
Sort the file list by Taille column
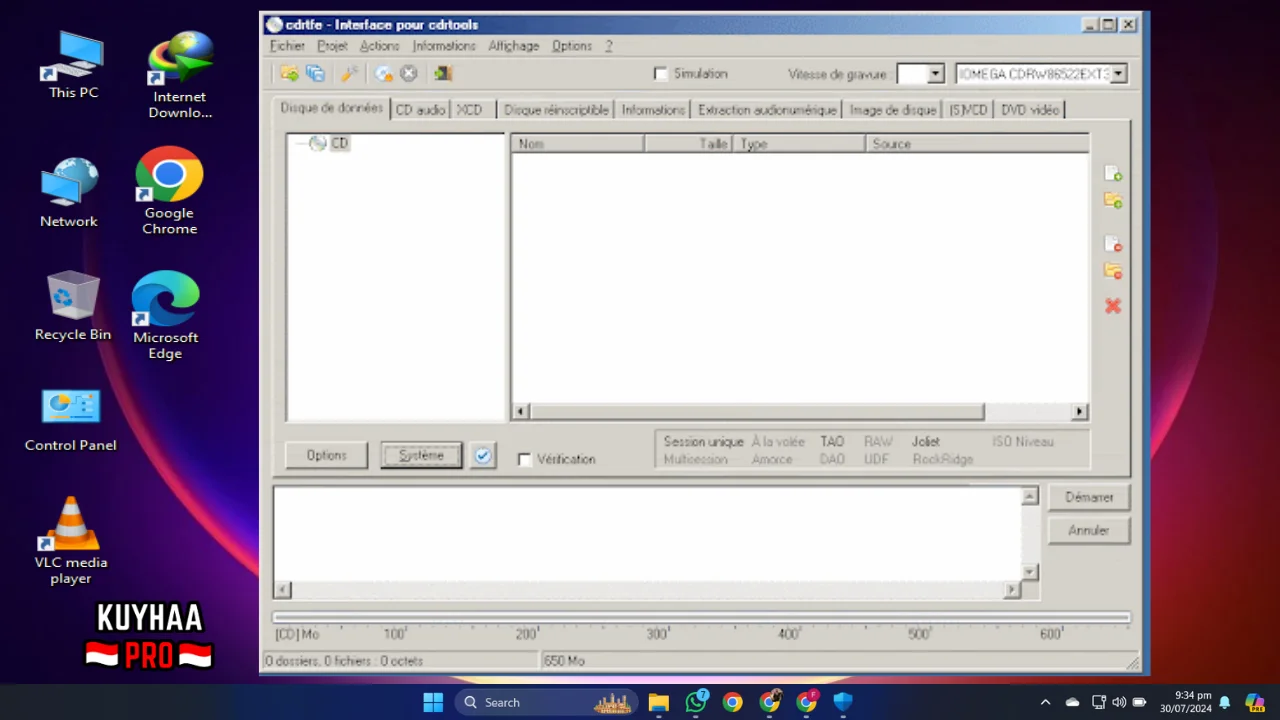pos(688,144)
